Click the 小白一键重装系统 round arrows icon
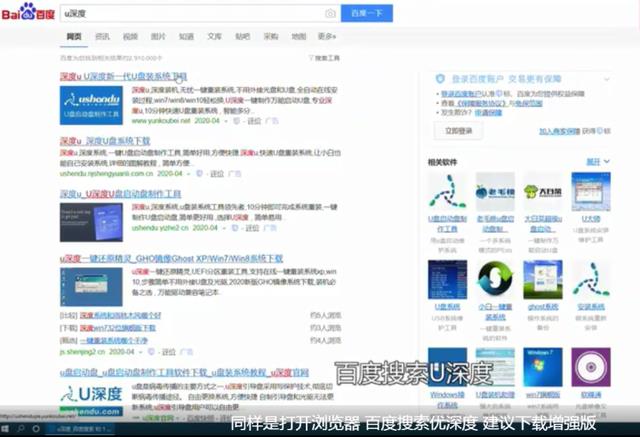Screen dimensions: 640x437 tap(495, 280)
